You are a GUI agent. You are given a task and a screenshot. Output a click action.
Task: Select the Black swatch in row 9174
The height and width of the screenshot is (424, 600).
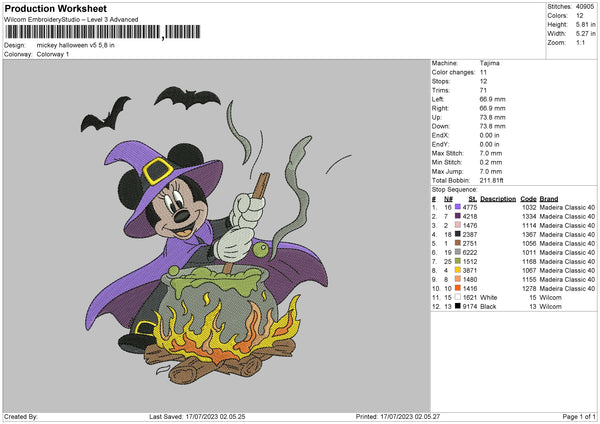(458, 306)
